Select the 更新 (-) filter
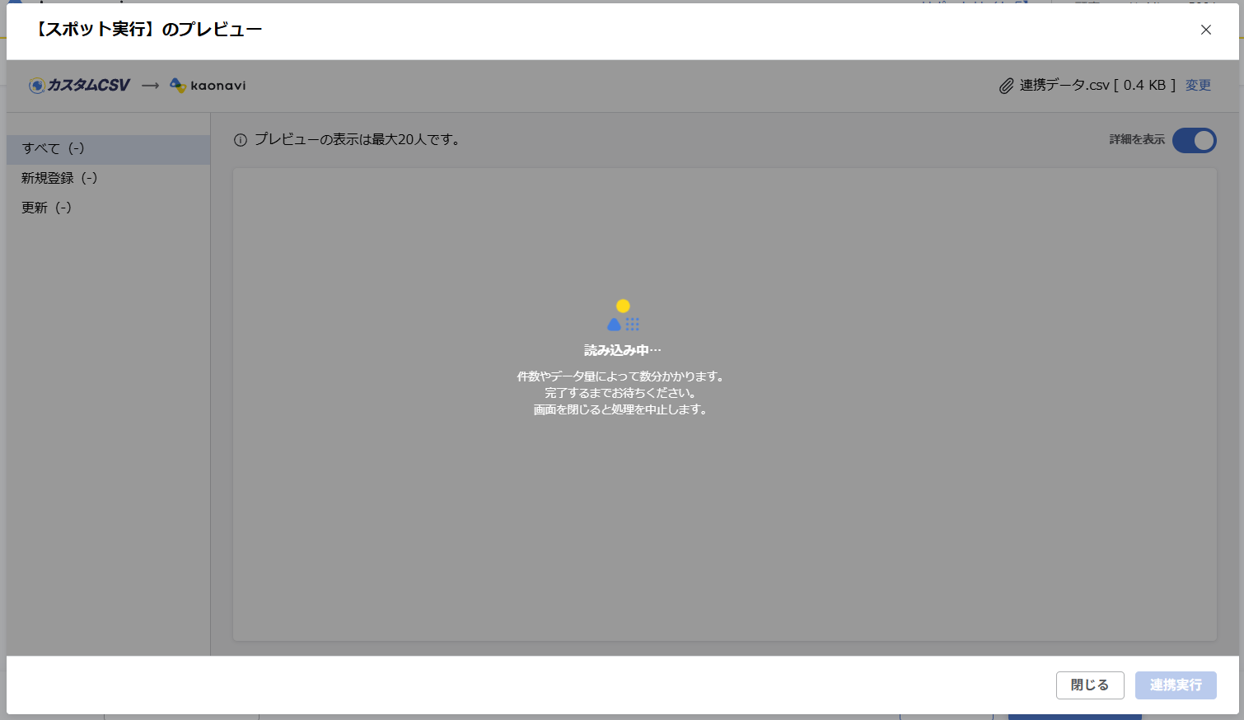The width and height of the screenshot is (1244, 720). coord(108,208)
